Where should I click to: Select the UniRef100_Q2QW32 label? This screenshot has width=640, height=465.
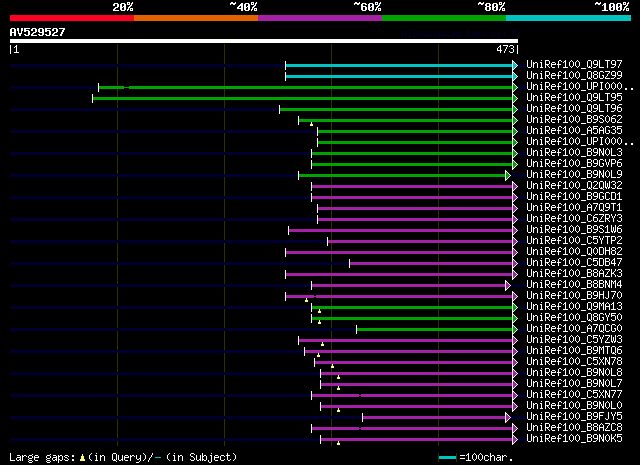pyautogui.click(x=574, y=186)
